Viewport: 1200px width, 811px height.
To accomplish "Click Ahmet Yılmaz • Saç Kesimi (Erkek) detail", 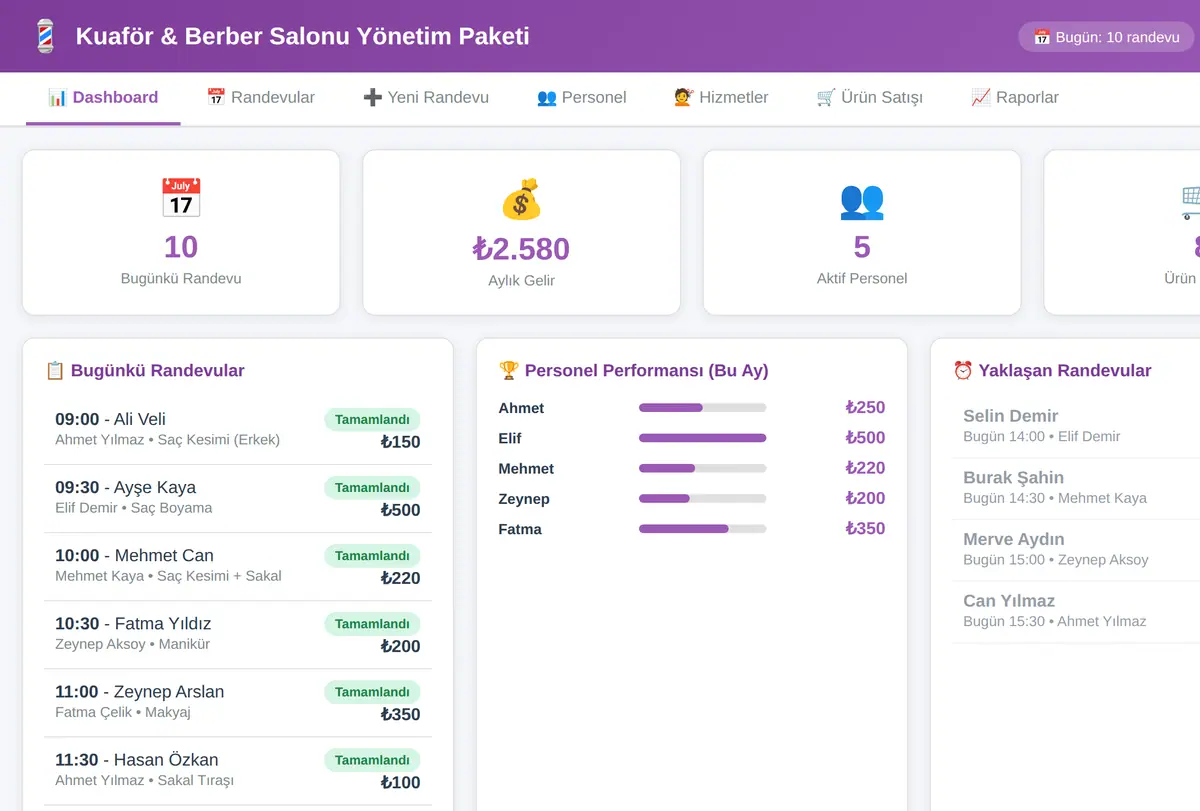I will tap(168, 440).
